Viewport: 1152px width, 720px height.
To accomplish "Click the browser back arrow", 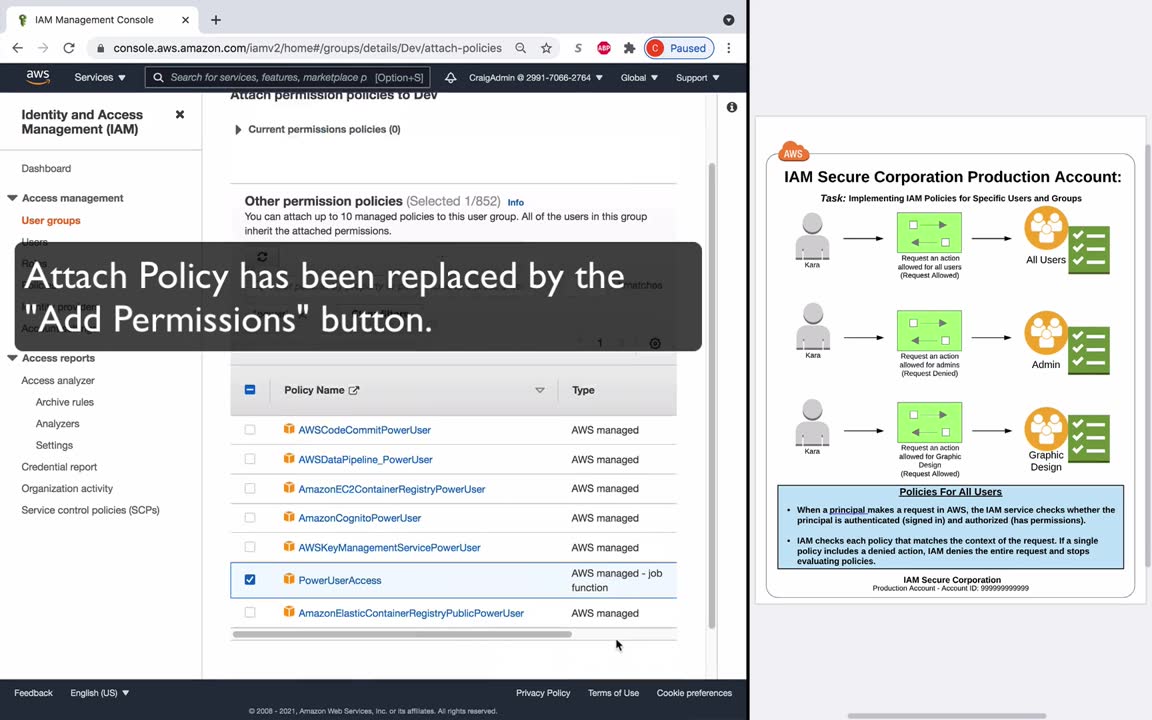I will coord(18,48).
